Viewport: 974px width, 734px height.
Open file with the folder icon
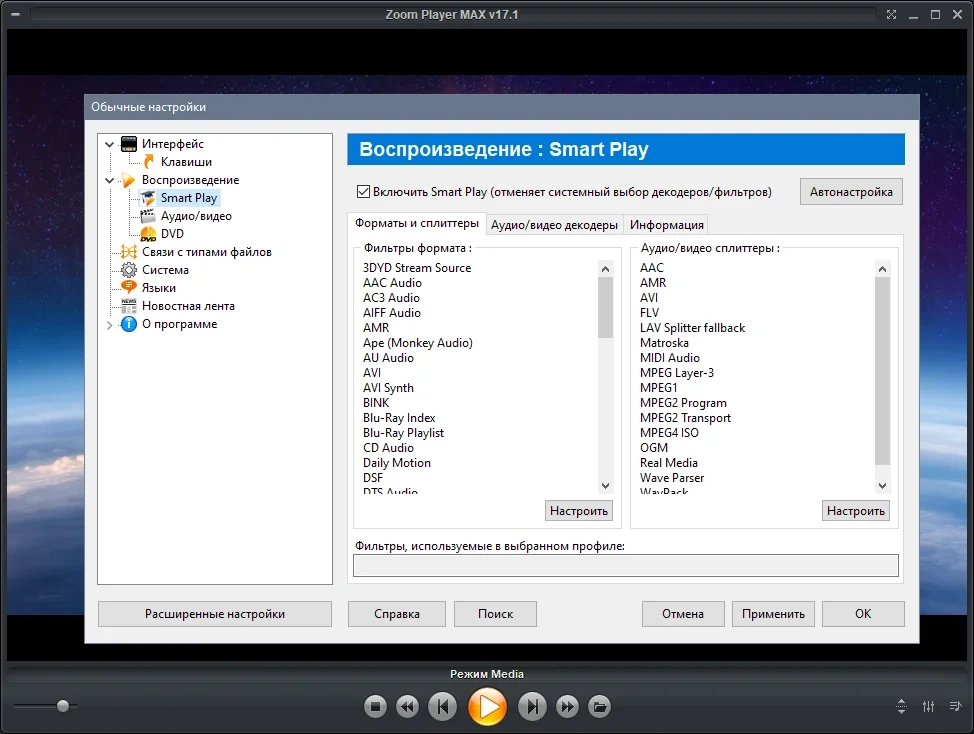tap(599, 706)
